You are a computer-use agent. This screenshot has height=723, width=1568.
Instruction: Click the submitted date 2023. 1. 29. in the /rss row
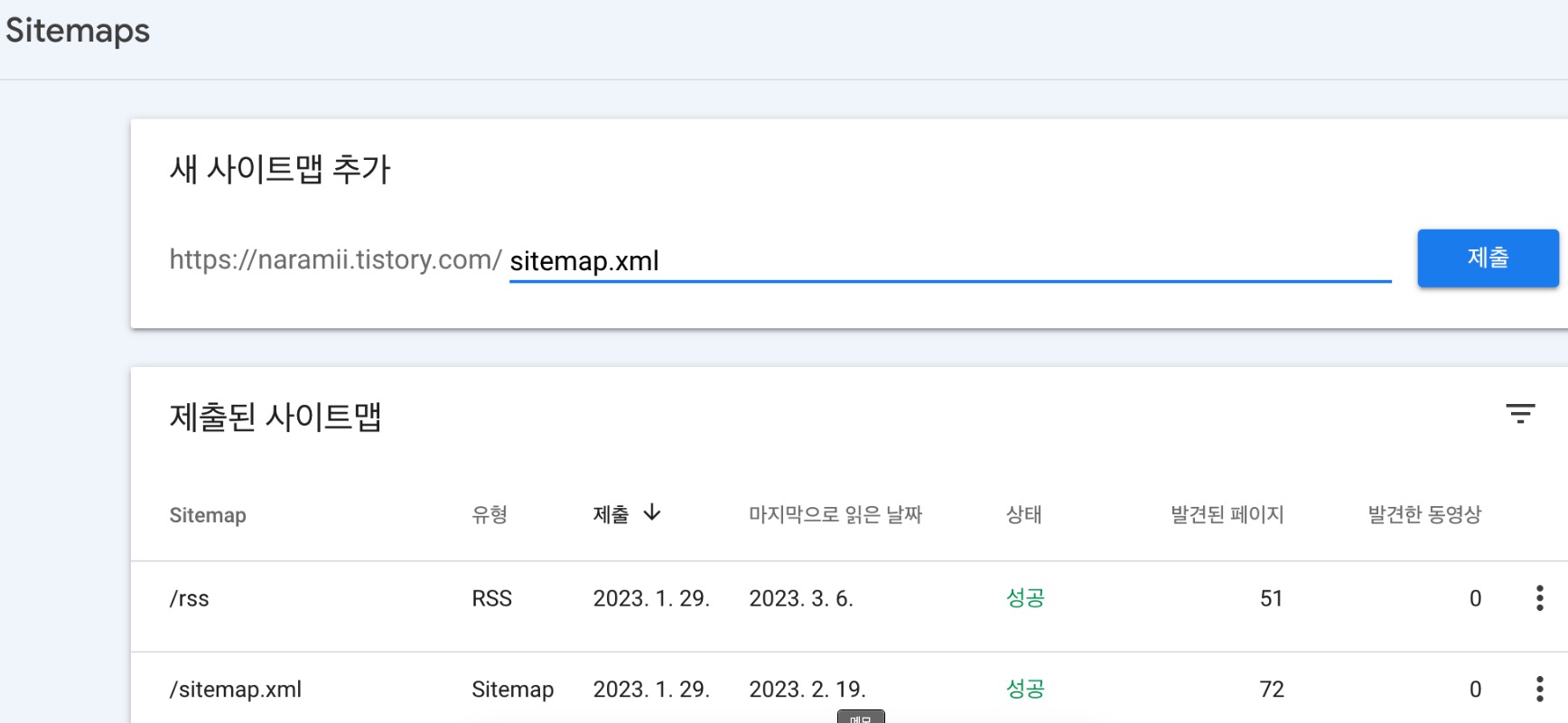(651, 598)
